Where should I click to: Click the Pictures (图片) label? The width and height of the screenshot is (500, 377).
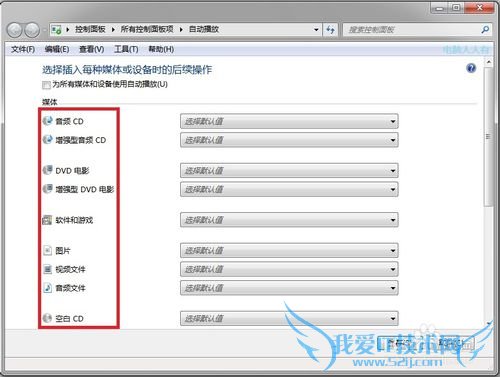coord(63,251)
